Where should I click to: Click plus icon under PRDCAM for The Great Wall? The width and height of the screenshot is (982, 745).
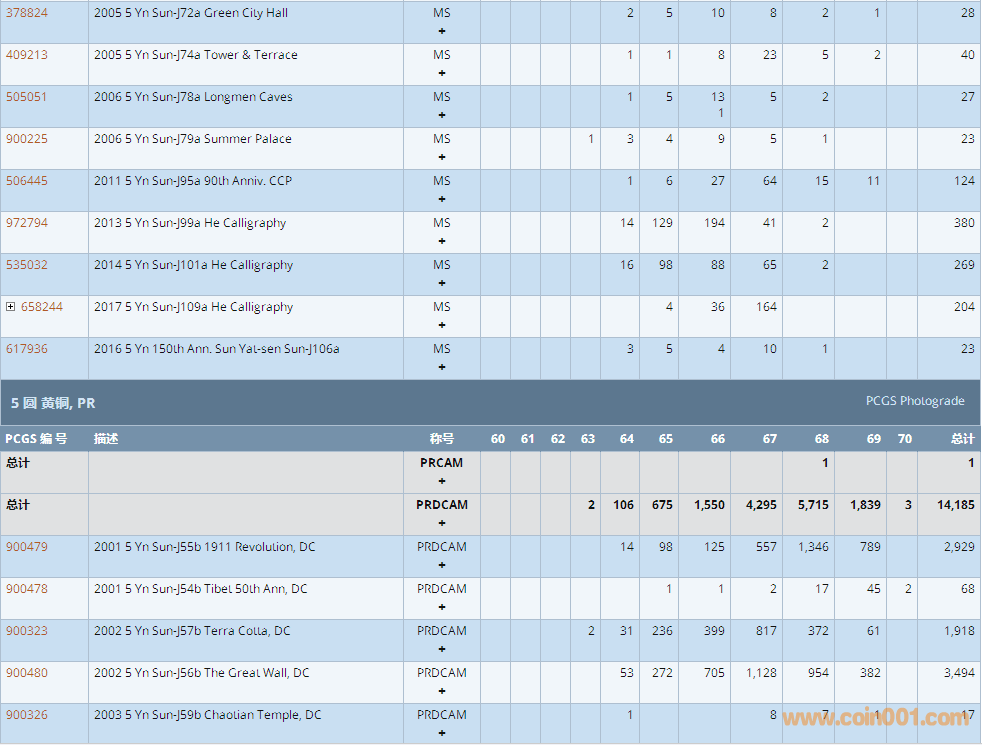coord(442,691)
